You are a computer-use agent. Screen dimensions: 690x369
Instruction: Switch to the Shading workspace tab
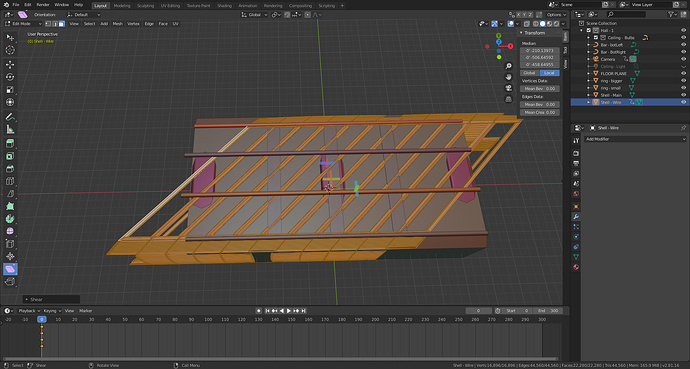point(224,6)
